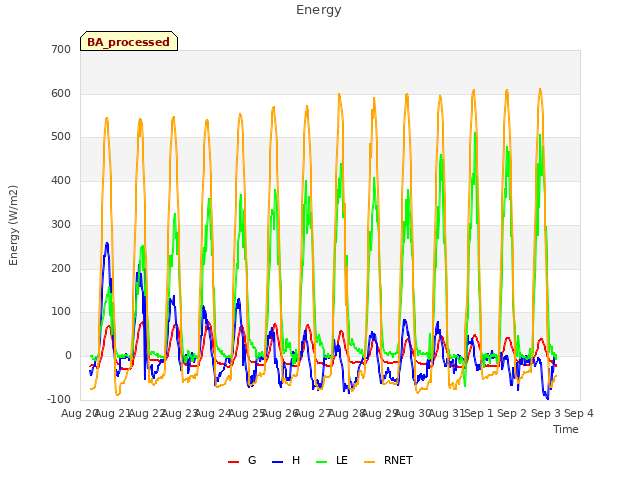This screenshot has width=640, height=480.
Task: Click the Aug 23 x-axis tick label
Action: (180, 413)
